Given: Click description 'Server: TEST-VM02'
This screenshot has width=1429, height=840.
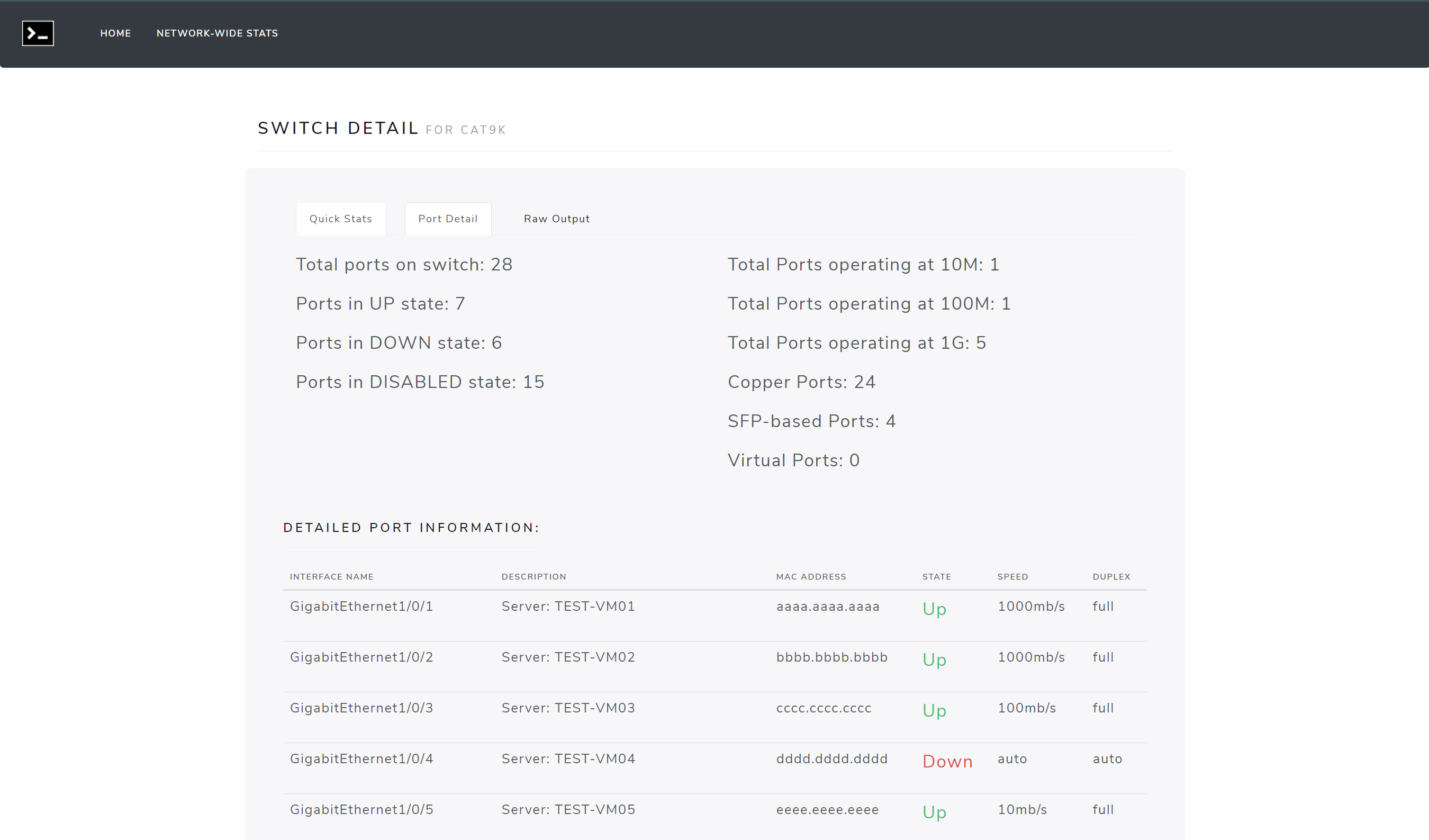Looking at the screenshot, I should (x=568, y=657).
